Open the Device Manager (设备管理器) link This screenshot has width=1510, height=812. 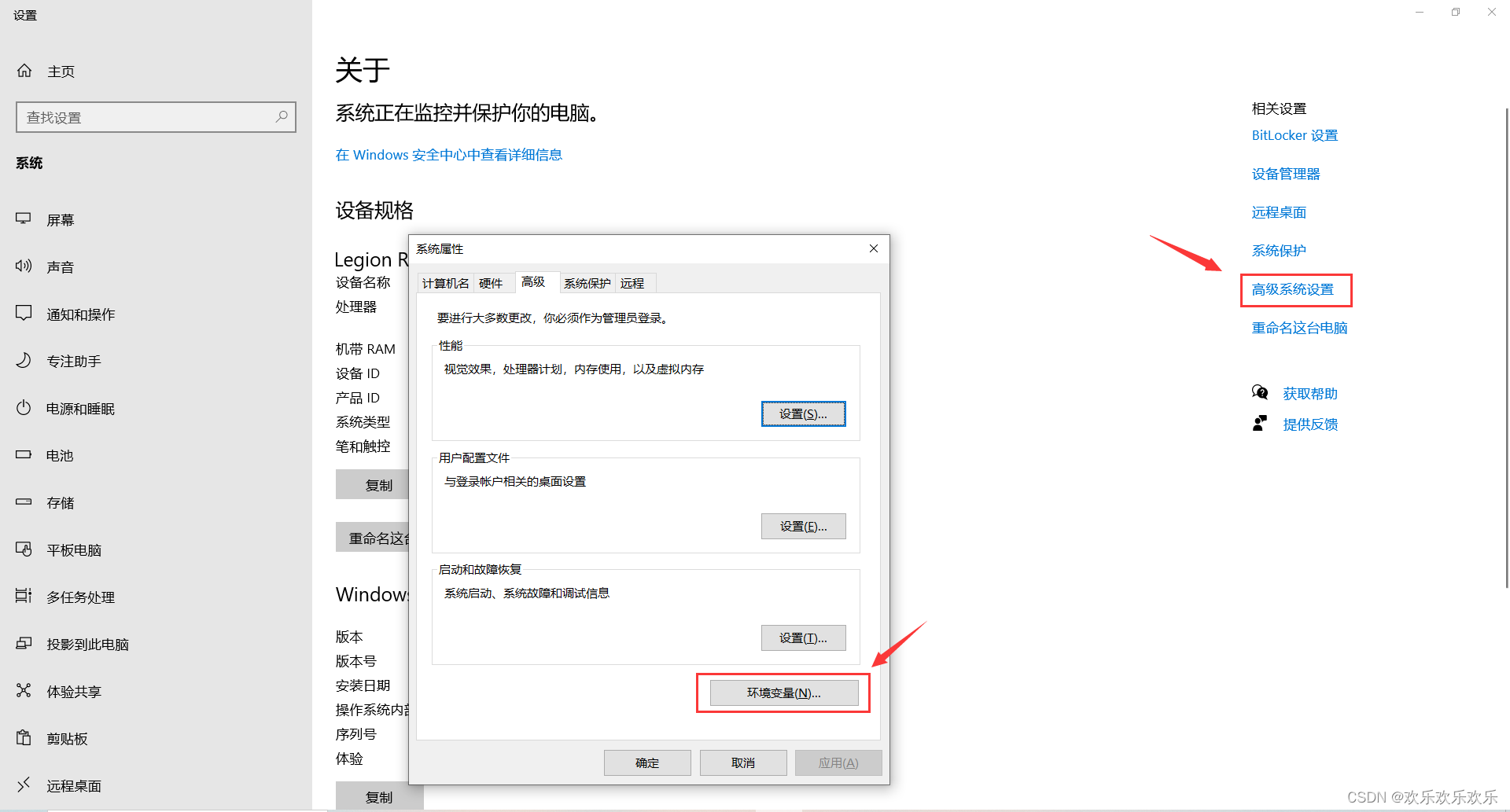(x=1286, y=174)
